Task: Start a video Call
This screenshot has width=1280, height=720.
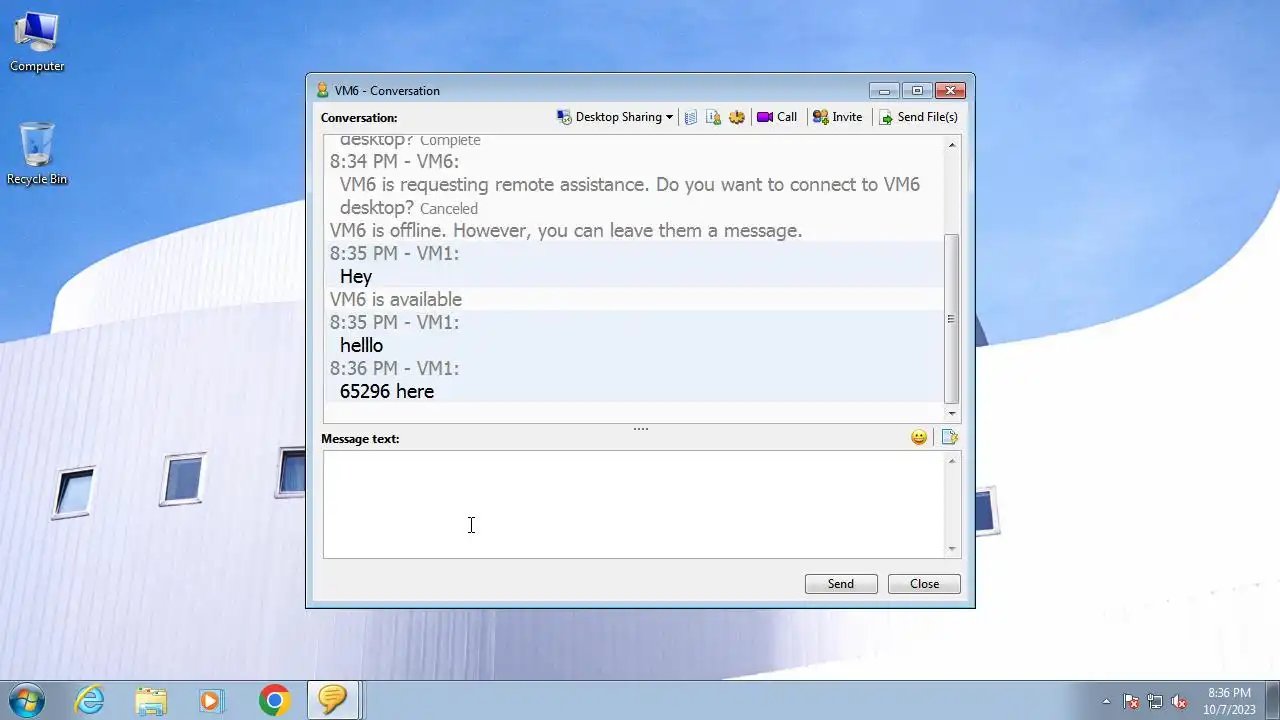Action: tap(777, 117)
